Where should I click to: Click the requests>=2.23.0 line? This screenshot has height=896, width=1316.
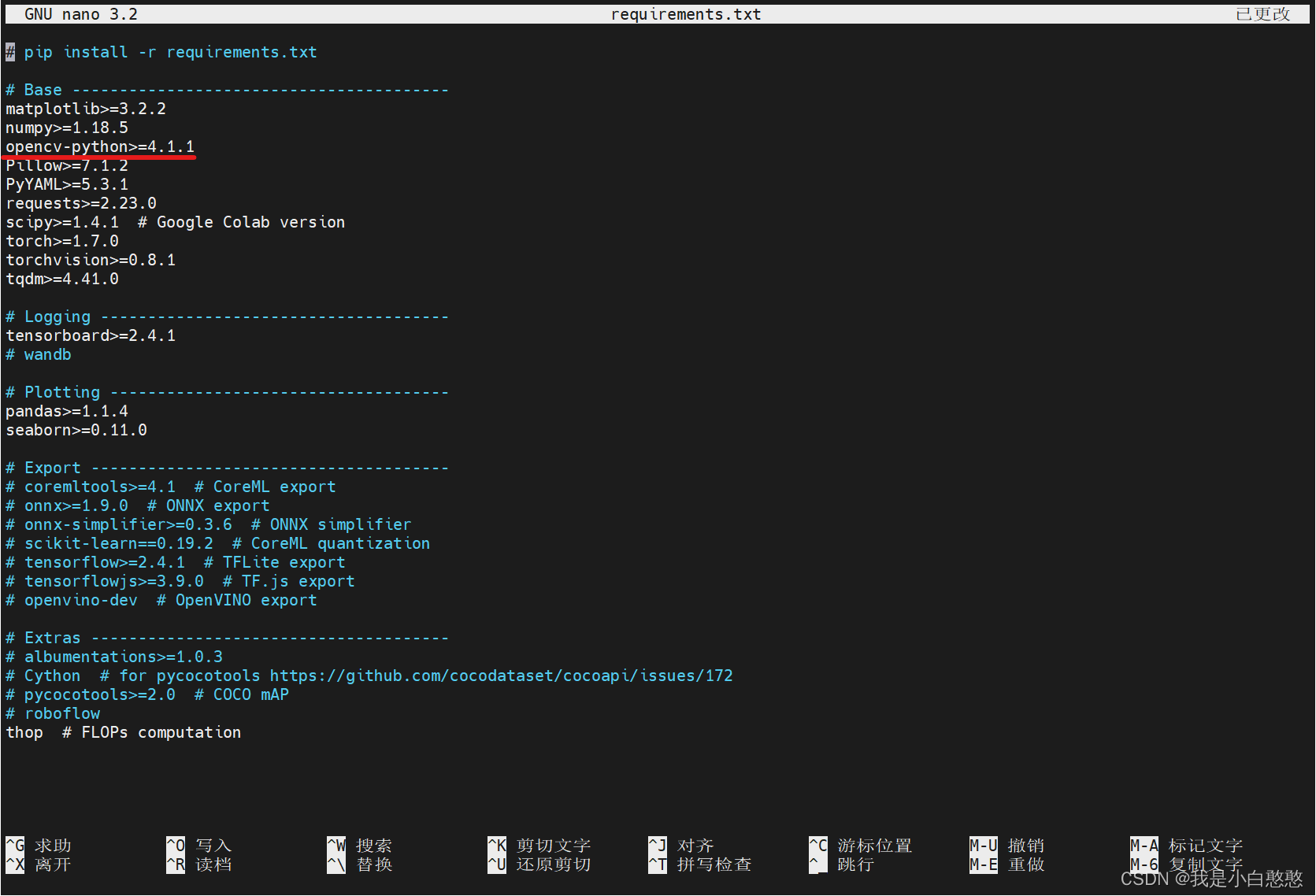click(x=81, y=203)
